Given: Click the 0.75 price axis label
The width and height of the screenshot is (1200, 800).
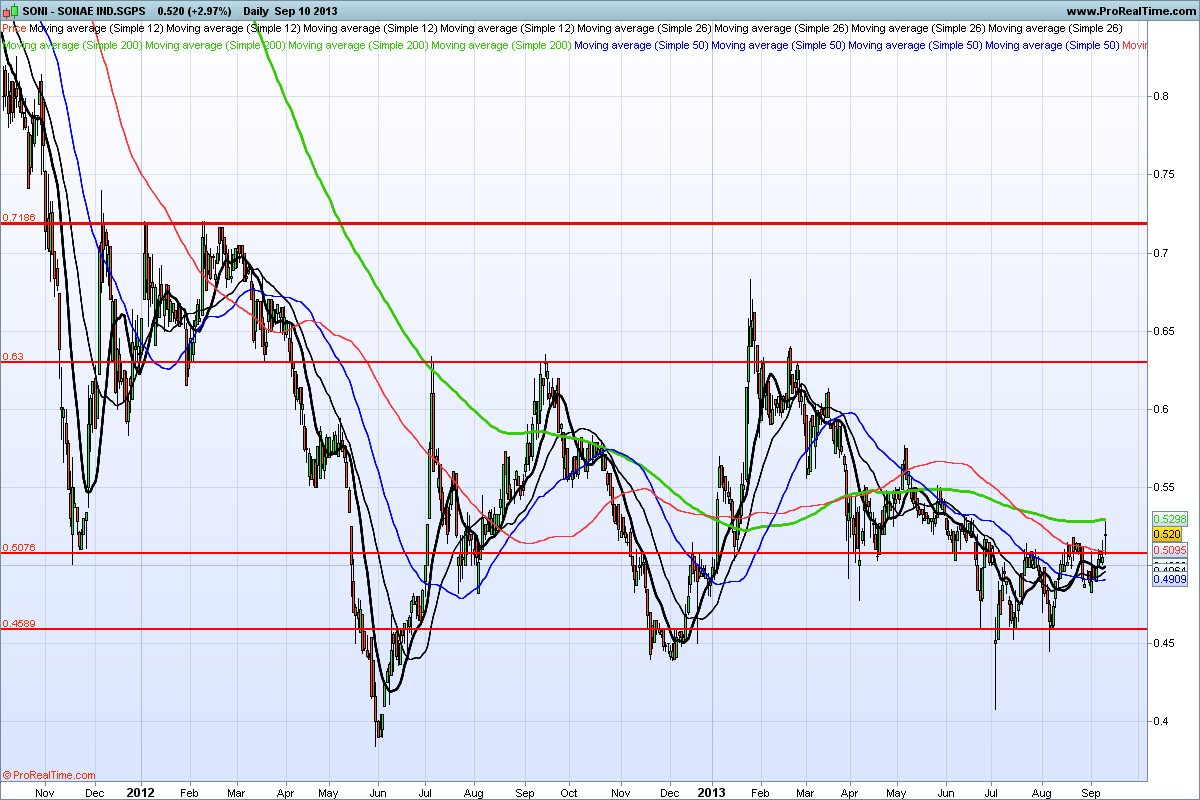Looking at the screenshot, I should (x=1164, y=175).
